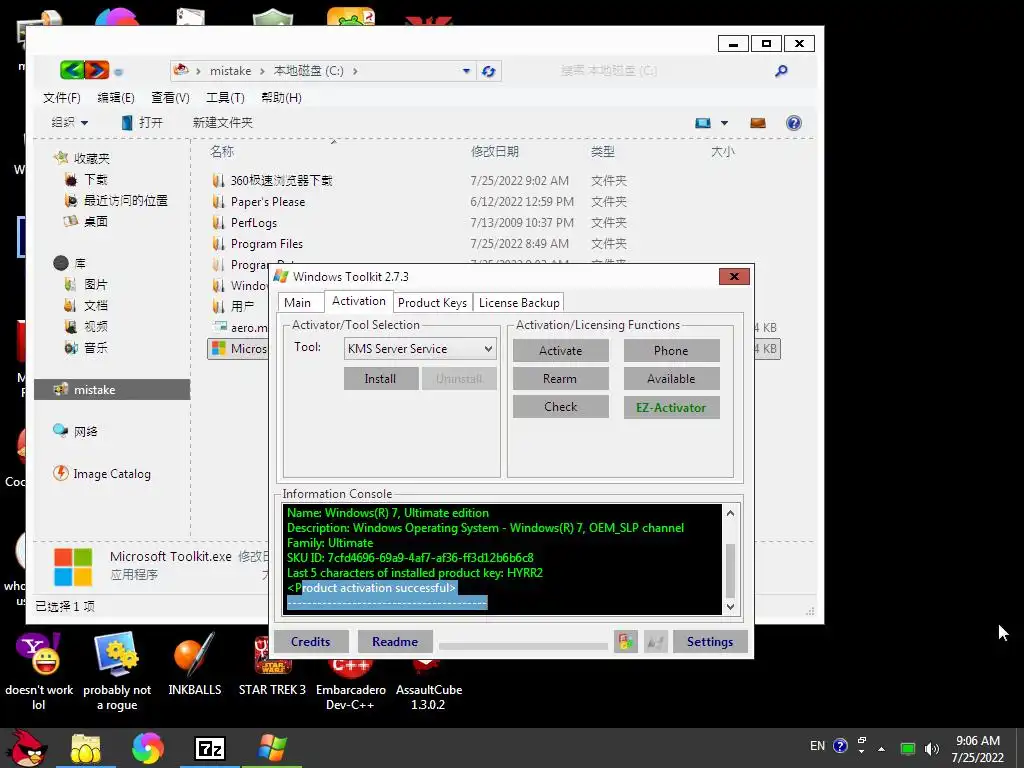Click the Windows Toolkit icon button next to Settings
Viewport: 1024px width, 768px height.
[656, 642]
